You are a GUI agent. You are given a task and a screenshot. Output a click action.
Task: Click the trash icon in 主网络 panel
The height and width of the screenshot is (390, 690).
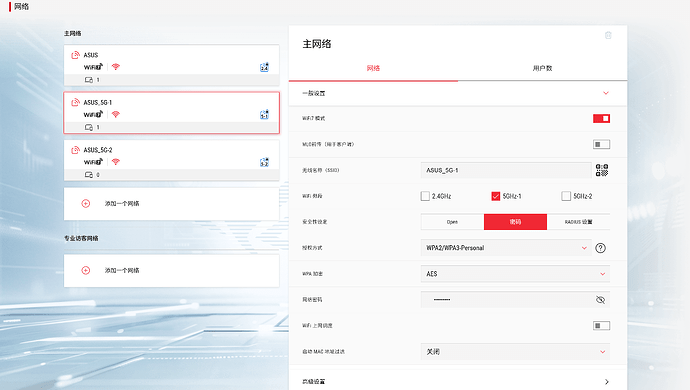click(608, 35)
